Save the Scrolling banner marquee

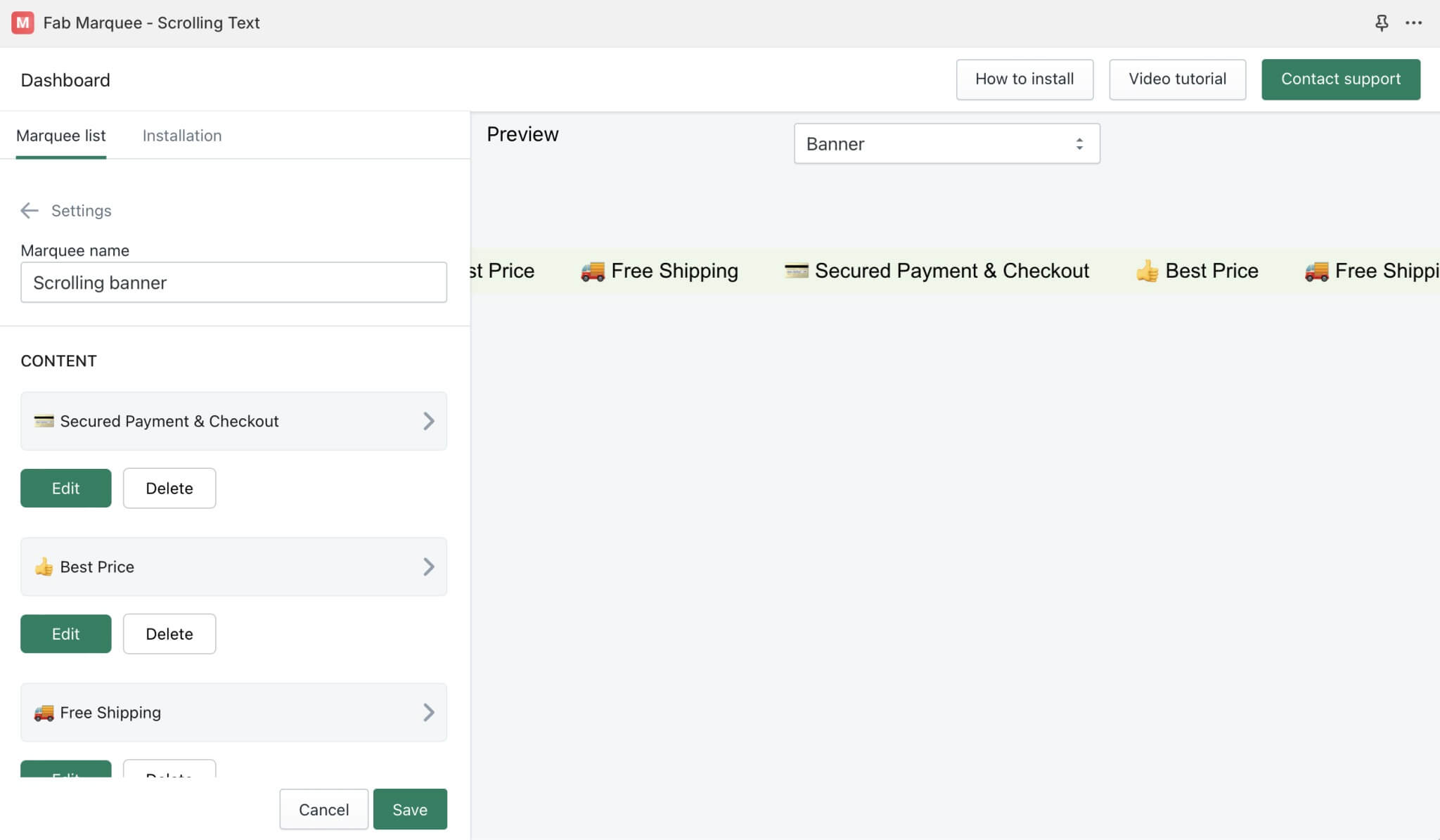(410, 809)
